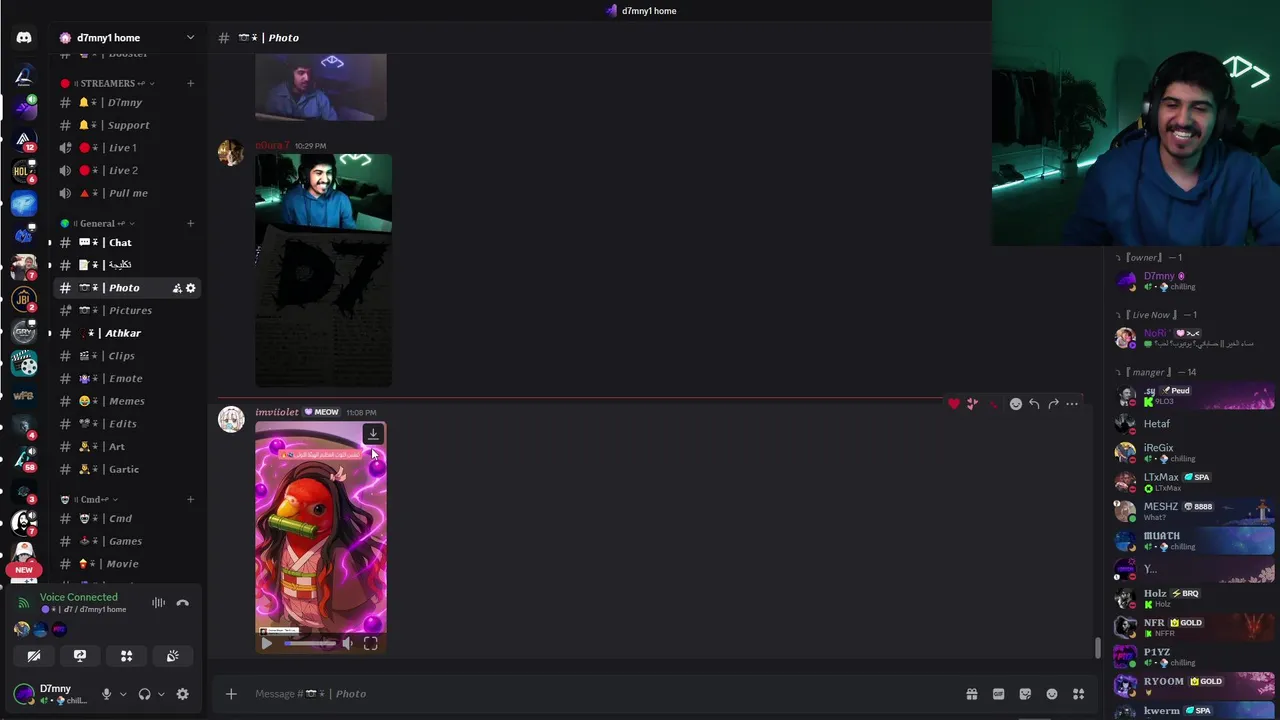Viewport: 1280px width, 720px height.
Task: Open noise suppression waveform icon
Action: pyautogui.click(x=158, y=603)
